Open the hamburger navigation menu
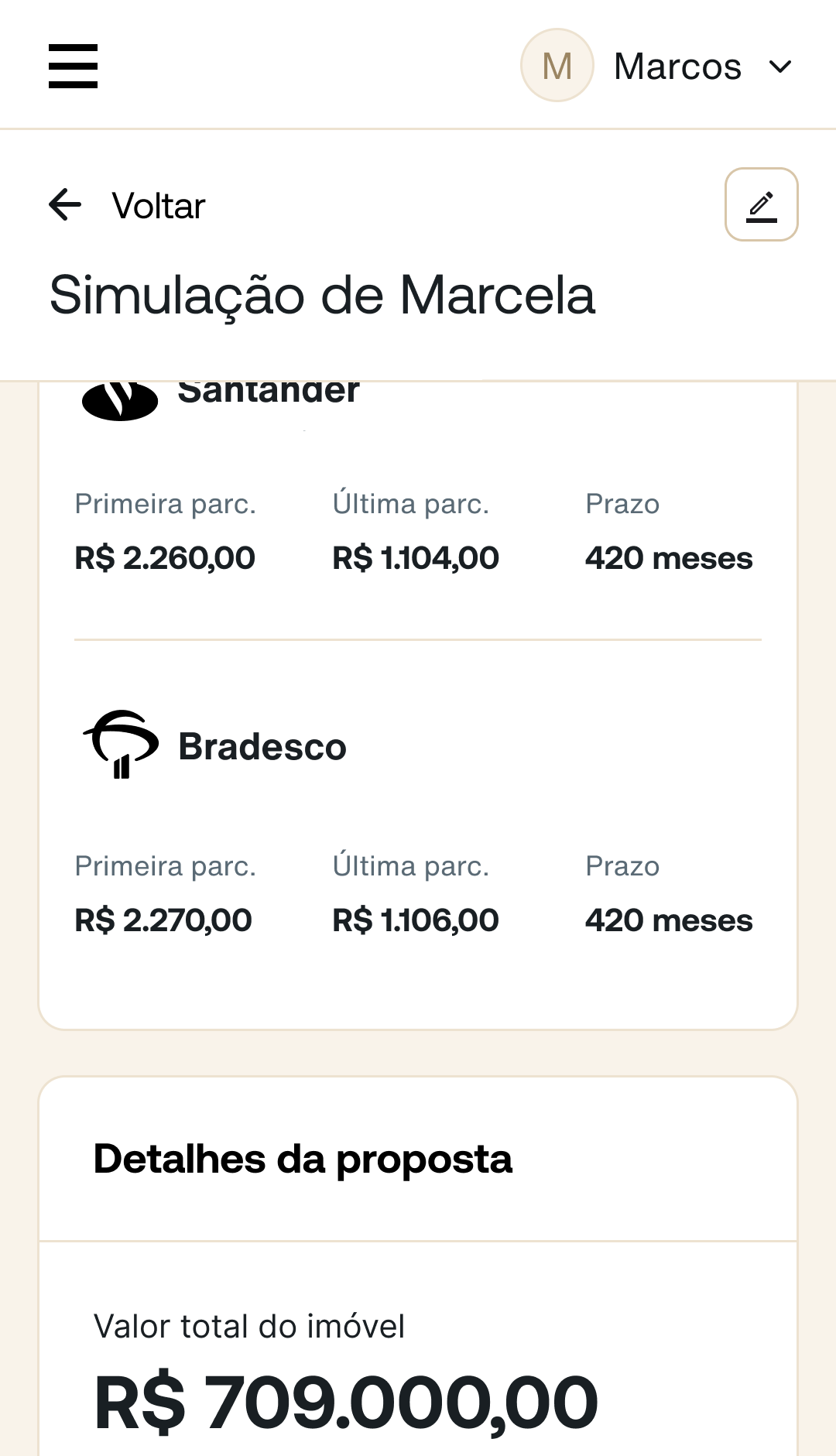The width and height of the screenshot is (836, 1456). point(73,66)
